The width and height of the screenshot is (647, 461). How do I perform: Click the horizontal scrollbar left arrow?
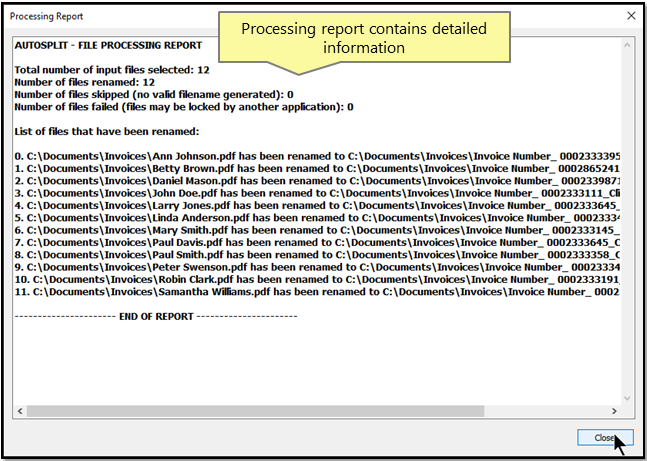pos(20,411)
